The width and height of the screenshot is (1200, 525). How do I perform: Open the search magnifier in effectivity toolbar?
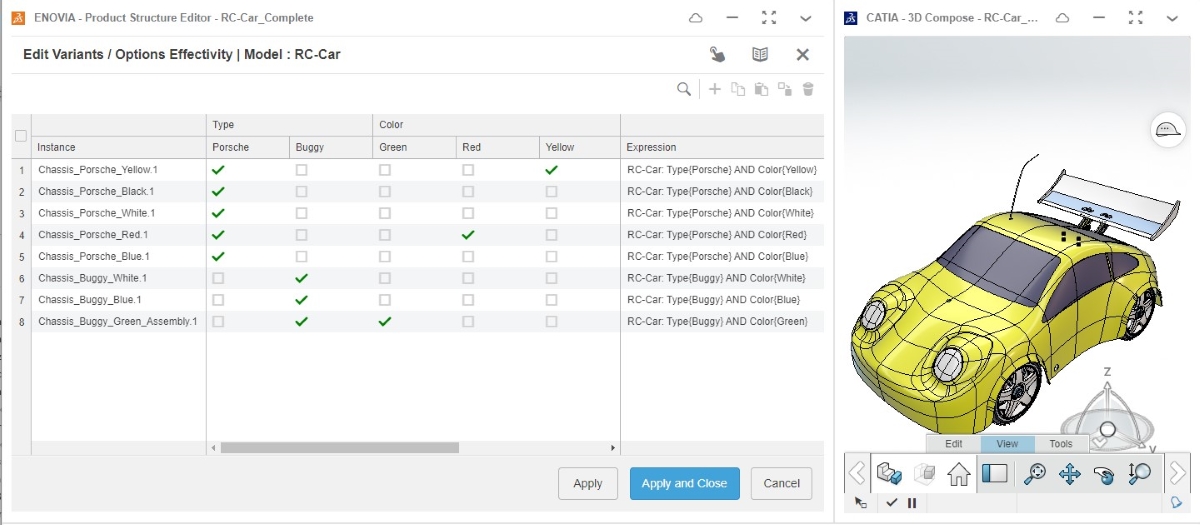click(684, 89)
